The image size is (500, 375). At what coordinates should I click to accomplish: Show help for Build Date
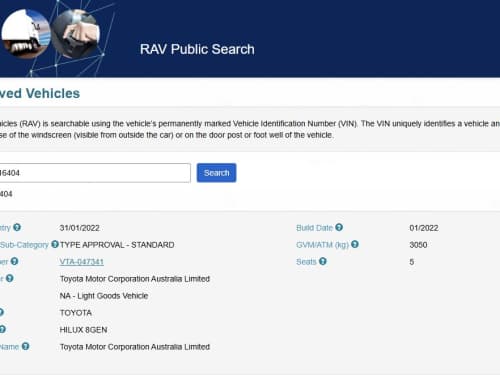click(x=339, y=227)
